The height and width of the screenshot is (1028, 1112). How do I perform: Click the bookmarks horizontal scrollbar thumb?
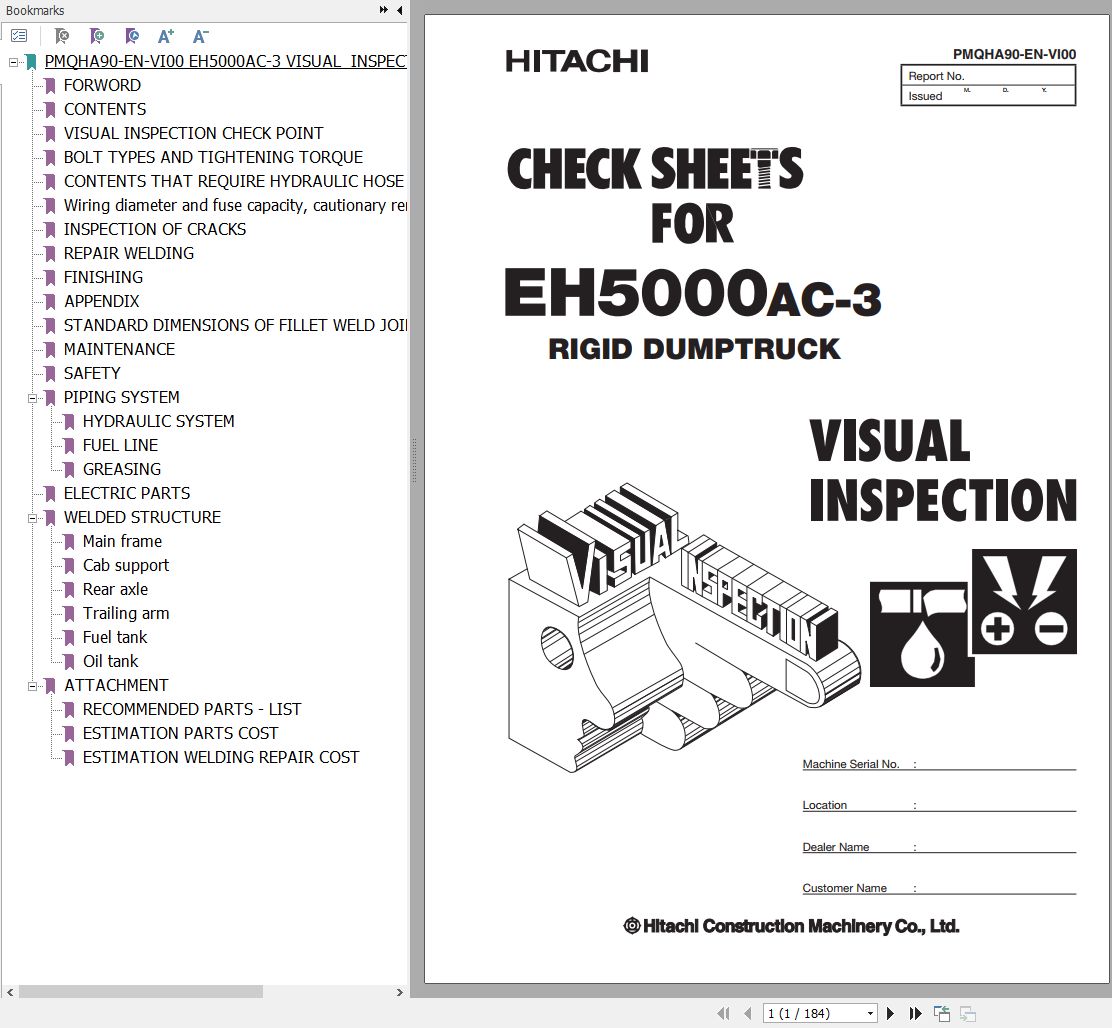click(x=140, y=992)
